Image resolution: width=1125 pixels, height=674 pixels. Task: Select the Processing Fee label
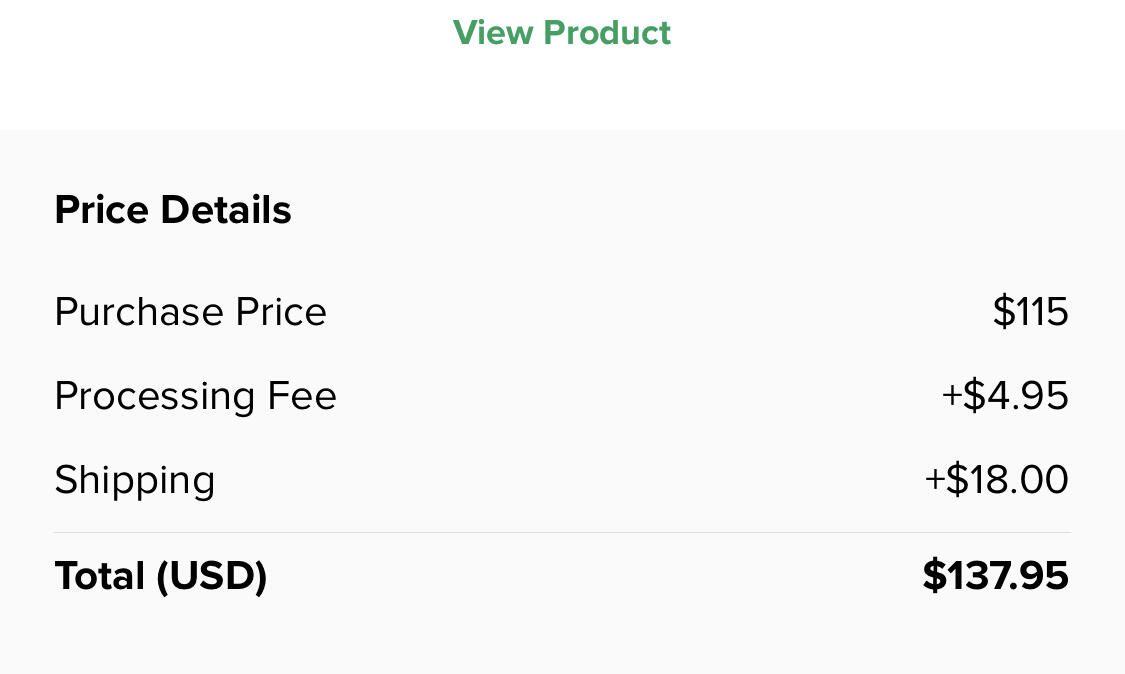195,396
